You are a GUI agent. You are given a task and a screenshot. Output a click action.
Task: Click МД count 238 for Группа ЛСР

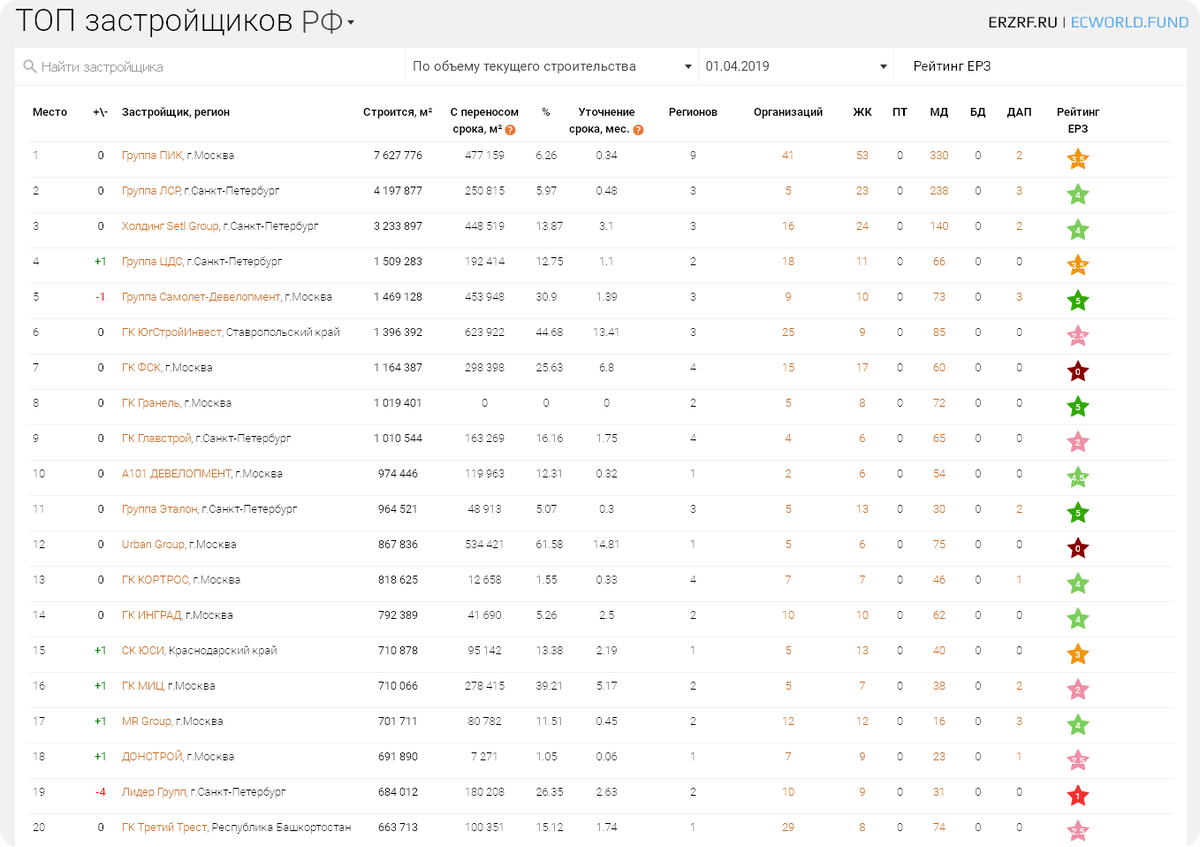[939, 191]
